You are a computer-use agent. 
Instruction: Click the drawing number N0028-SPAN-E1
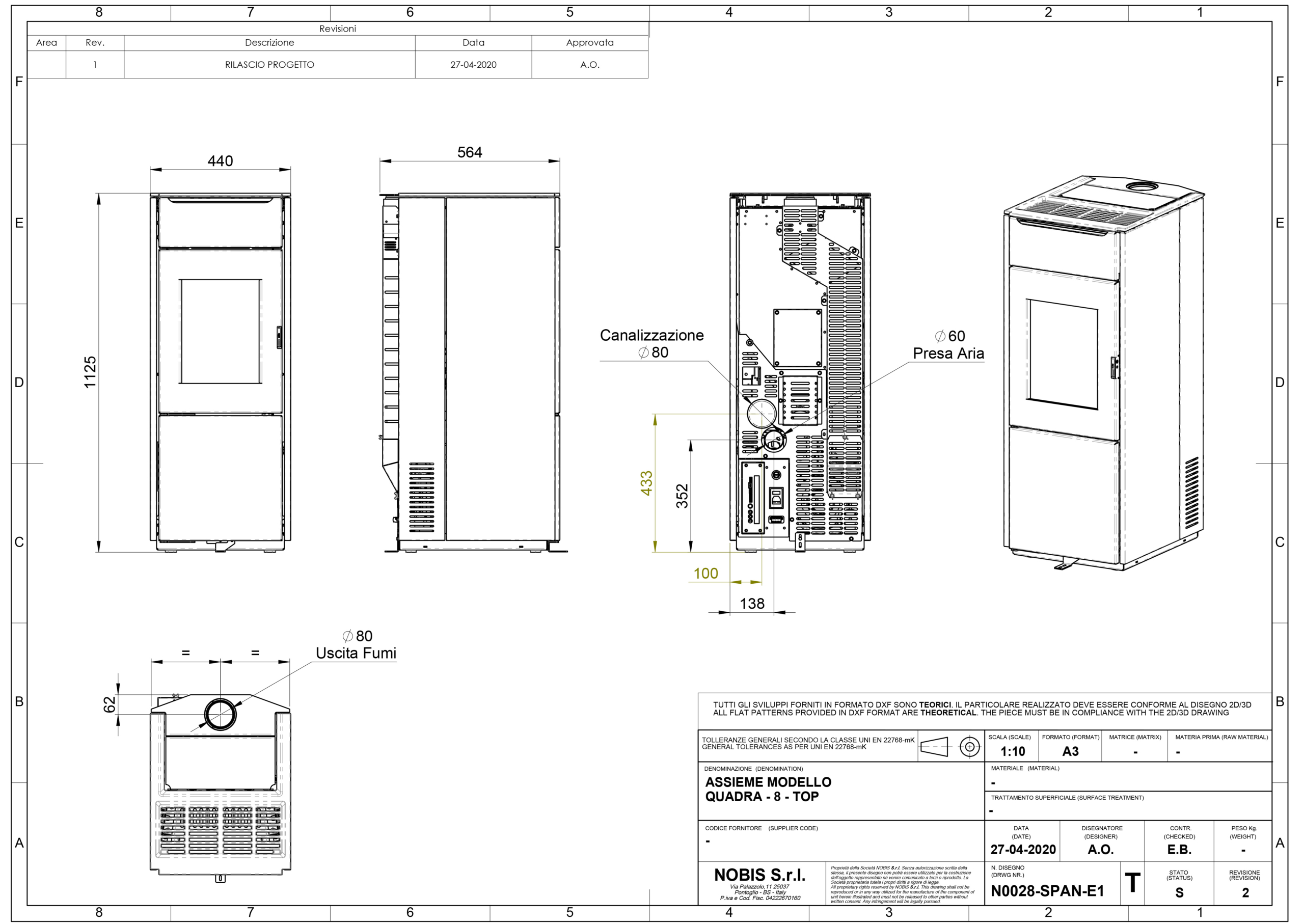[x=1047, y=891]
